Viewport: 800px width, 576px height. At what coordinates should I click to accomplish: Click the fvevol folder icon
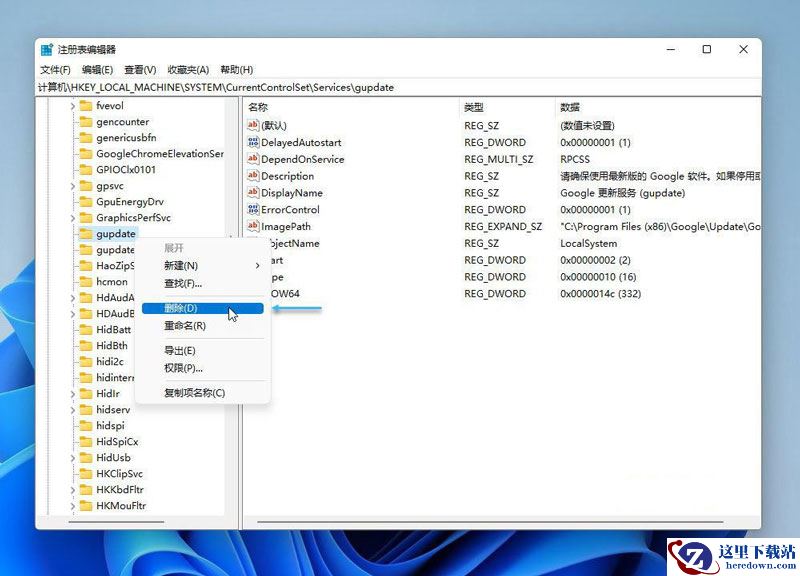coord(86,106)
